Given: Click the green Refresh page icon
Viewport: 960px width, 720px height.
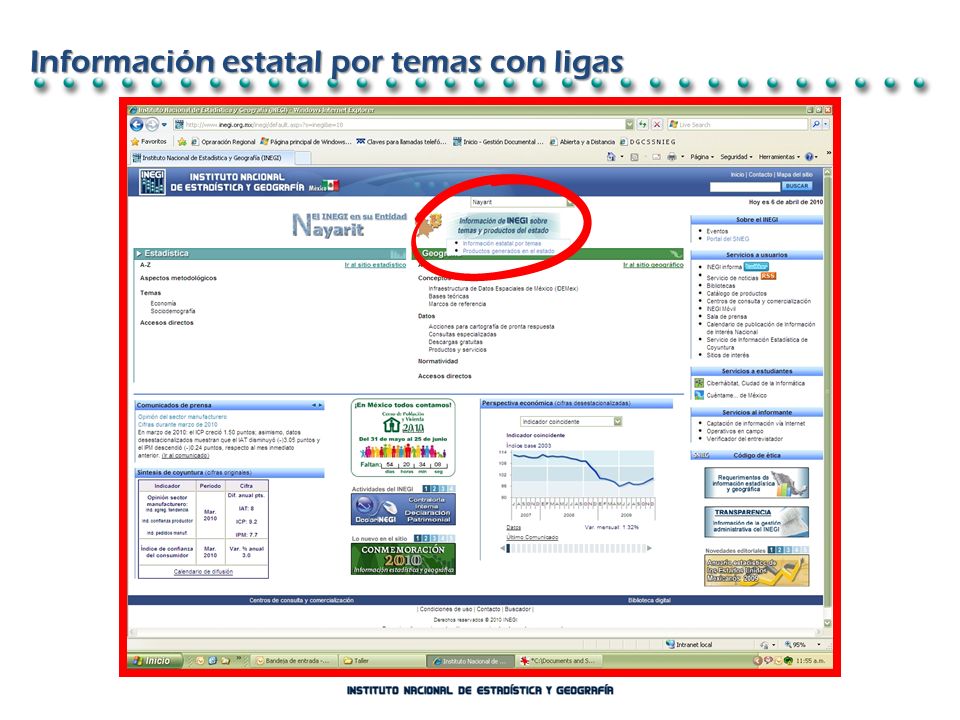Looking at the screenshot, I should (x=642, y=124).
